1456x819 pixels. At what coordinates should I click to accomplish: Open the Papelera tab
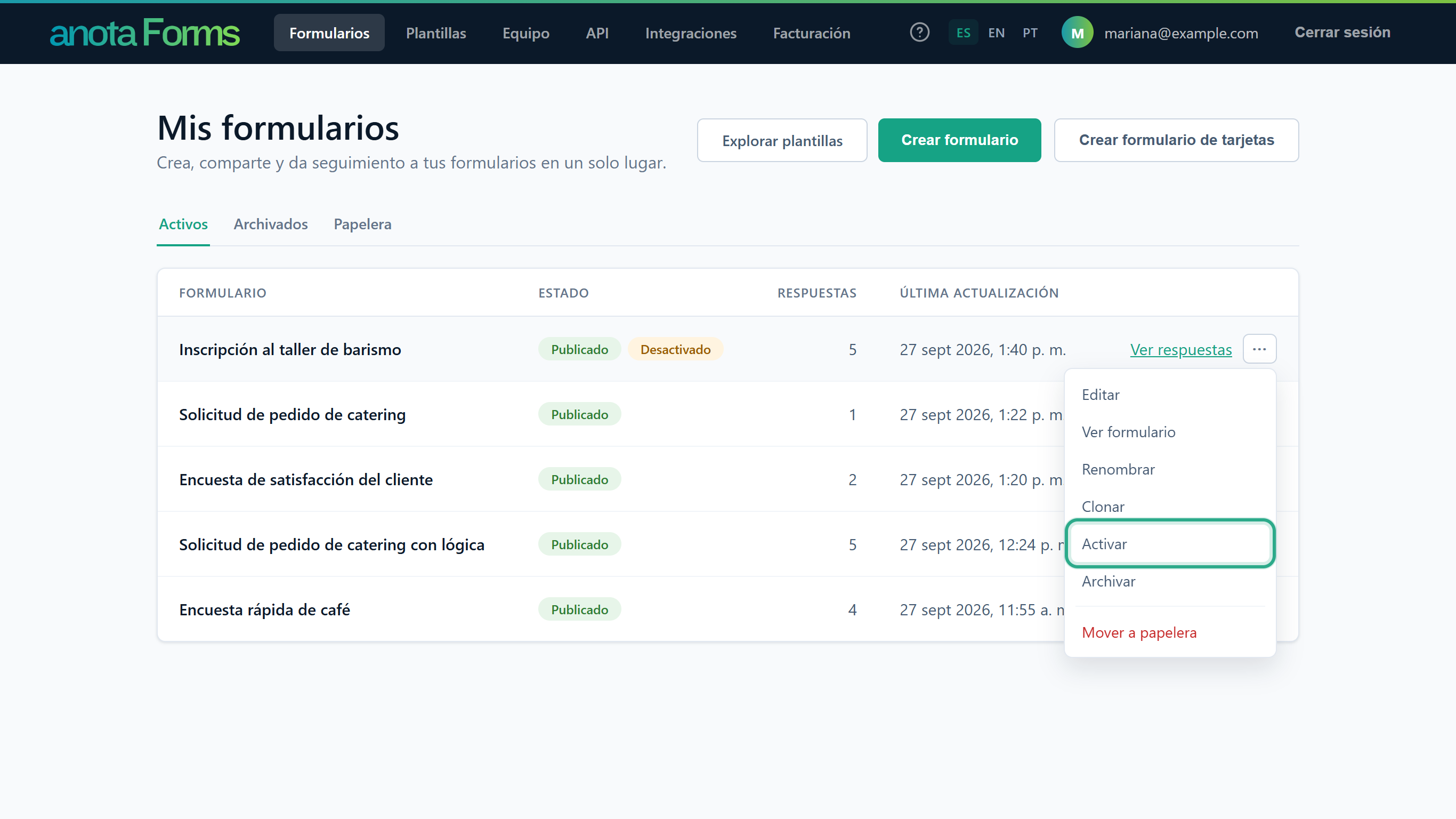click(362, 224)
